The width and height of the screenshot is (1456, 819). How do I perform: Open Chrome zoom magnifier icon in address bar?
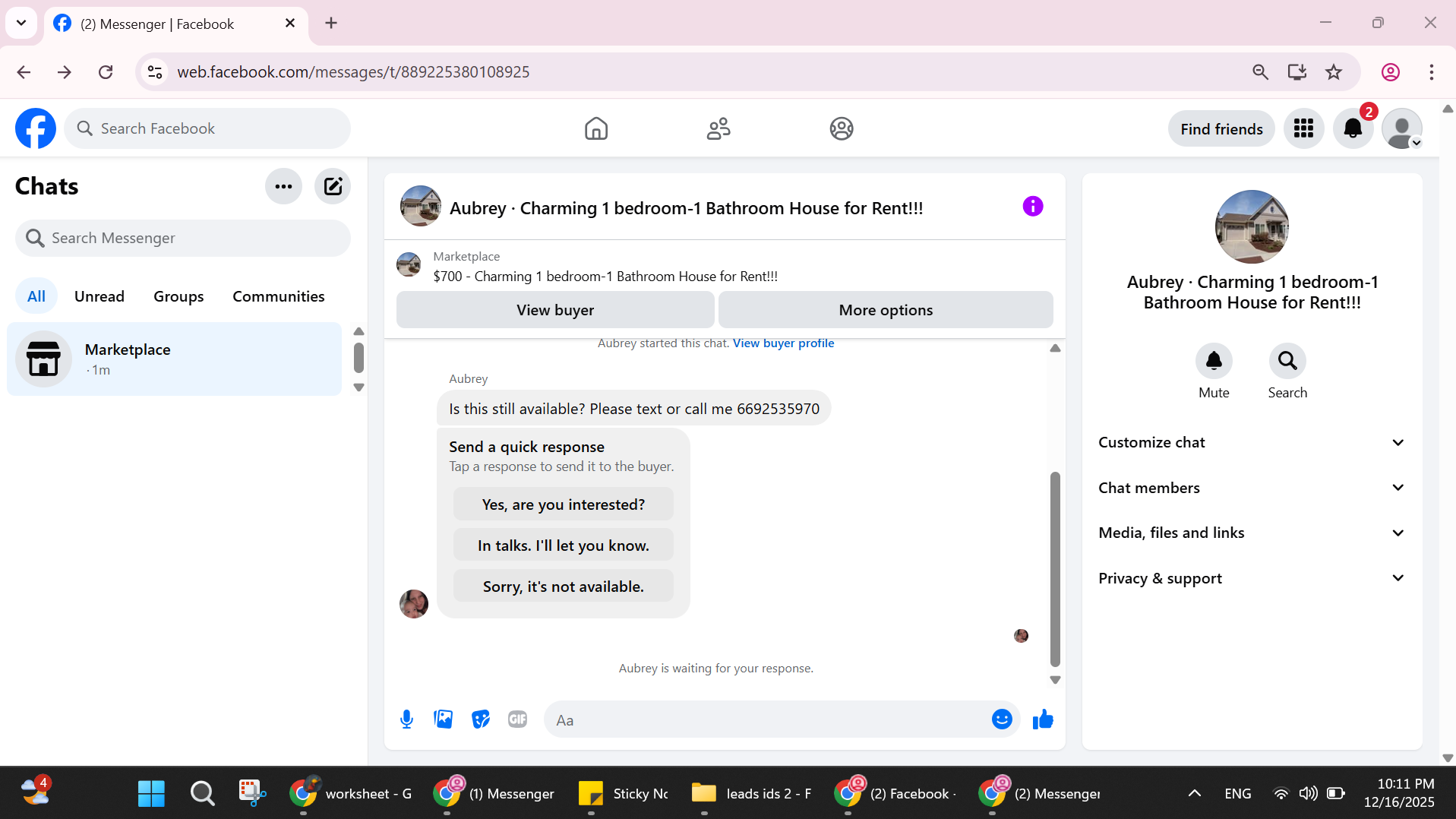(x=1260, y=72)
